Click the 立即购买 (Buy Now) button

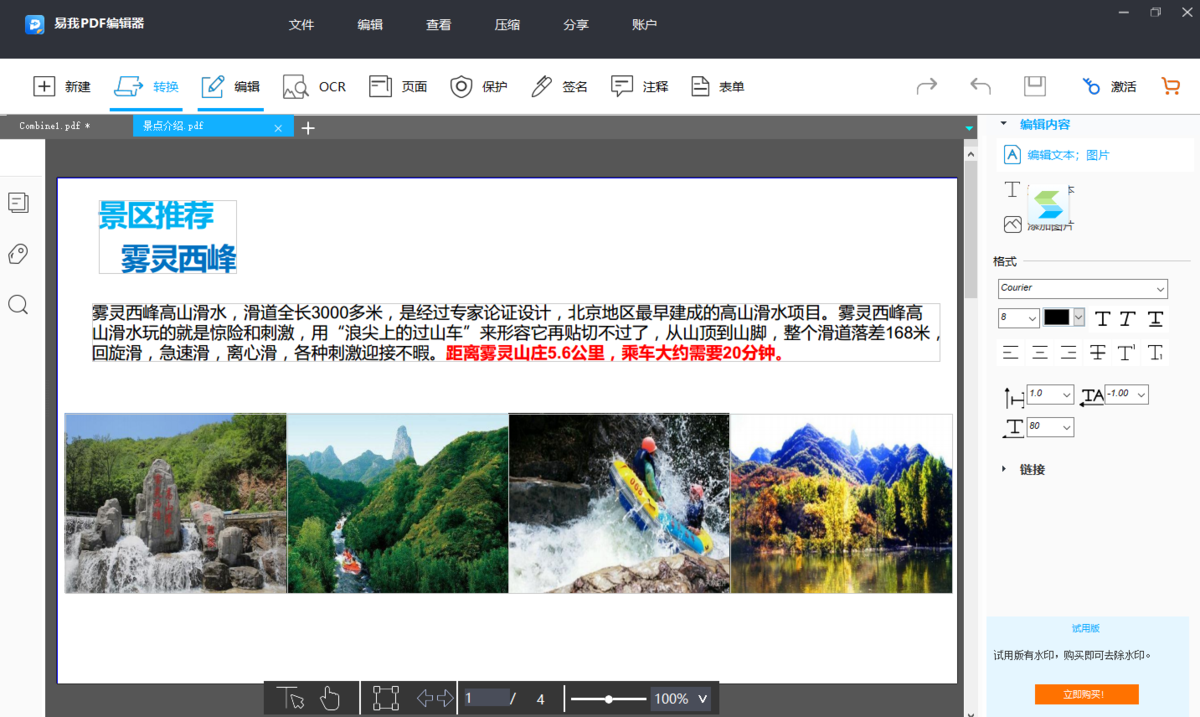pyautogui.click(x=1088, y=694)
